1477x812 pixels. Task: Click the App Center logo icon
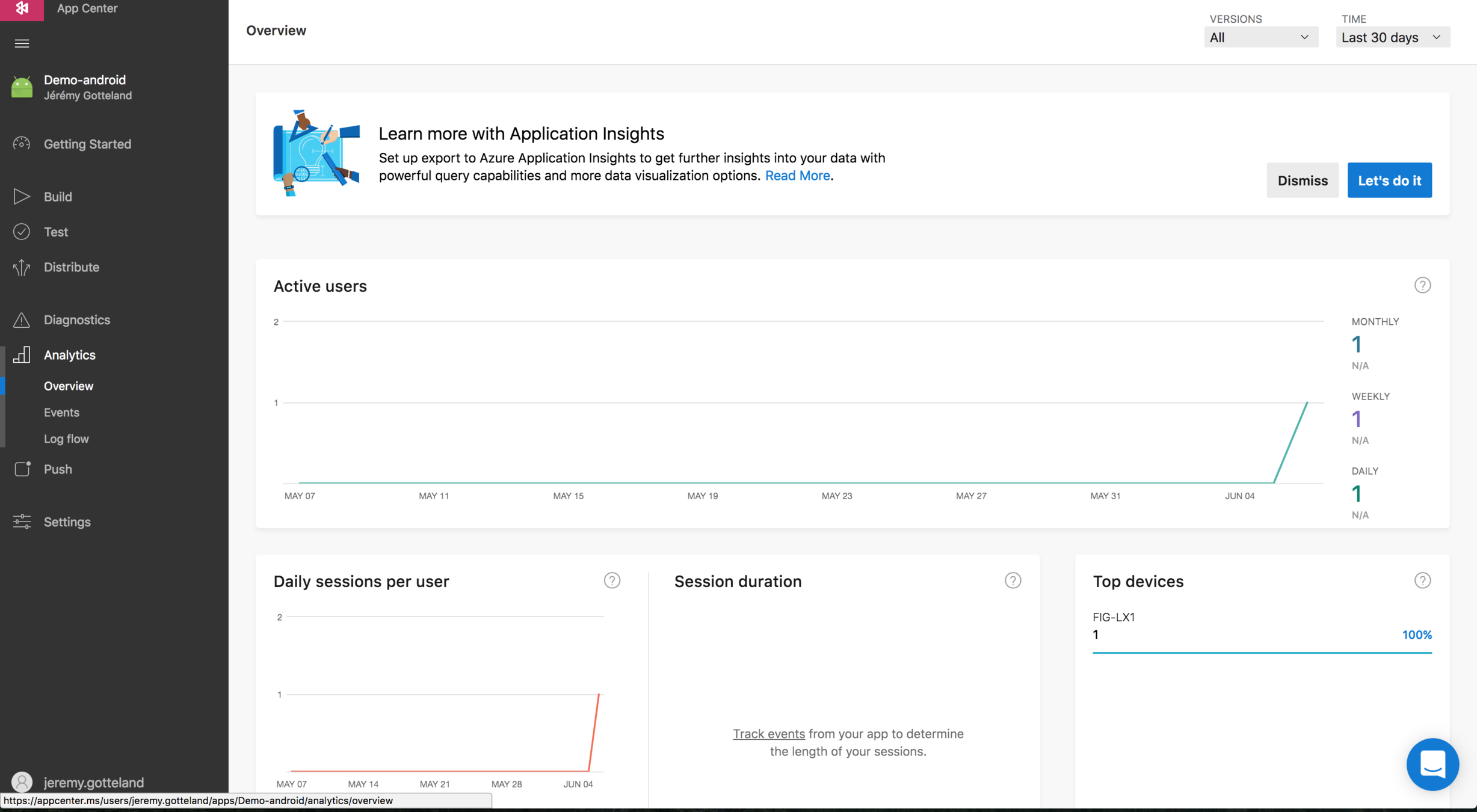22,8
